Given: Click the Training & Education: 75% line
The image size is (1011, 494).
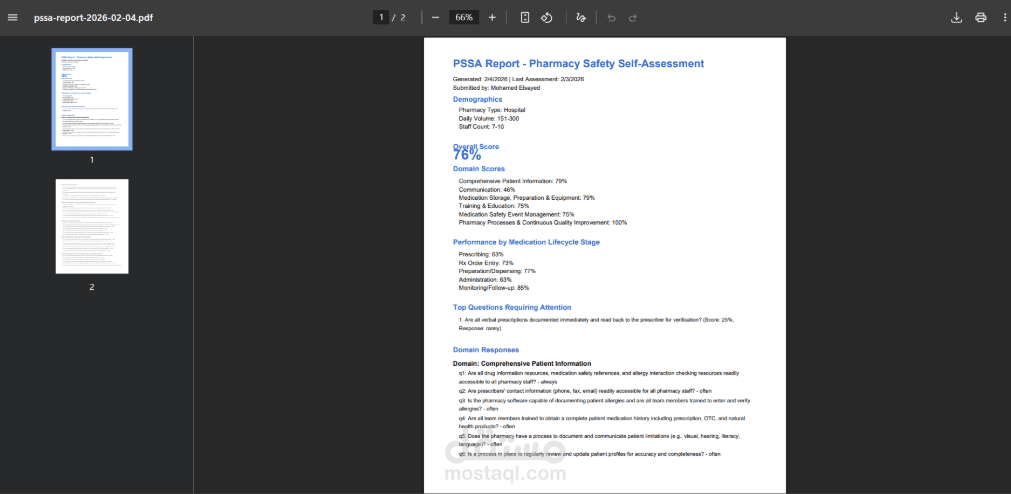Looking at the screenshot, I should [494, 206].
